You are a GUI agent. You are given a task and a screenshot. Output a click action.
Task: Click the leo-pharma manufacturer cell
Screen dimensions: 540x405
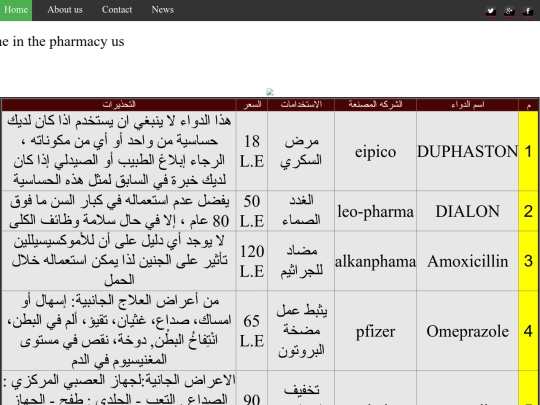pyautogui.click(x=375, y=211)
